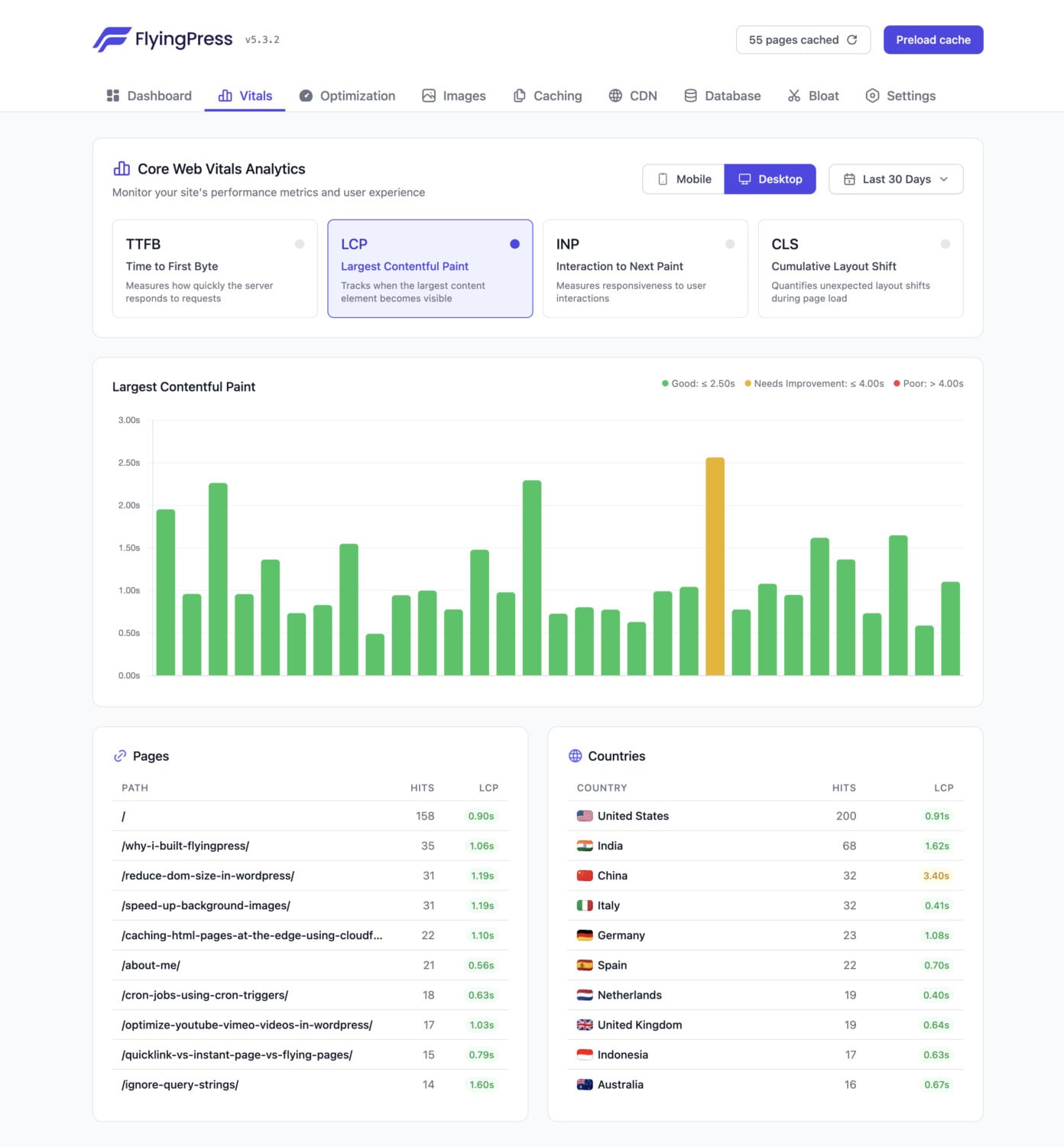Click the Core Web Vitals Analytics chart icon

click(x=122, y=168)
